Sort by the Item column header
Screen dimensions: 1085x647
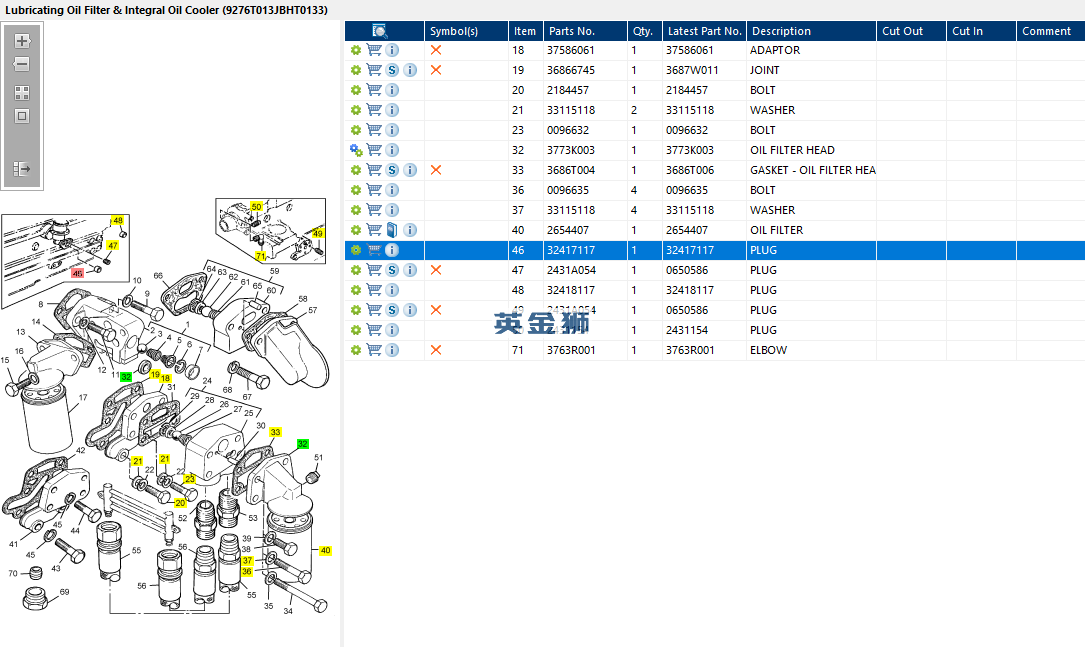coord(526,31)
